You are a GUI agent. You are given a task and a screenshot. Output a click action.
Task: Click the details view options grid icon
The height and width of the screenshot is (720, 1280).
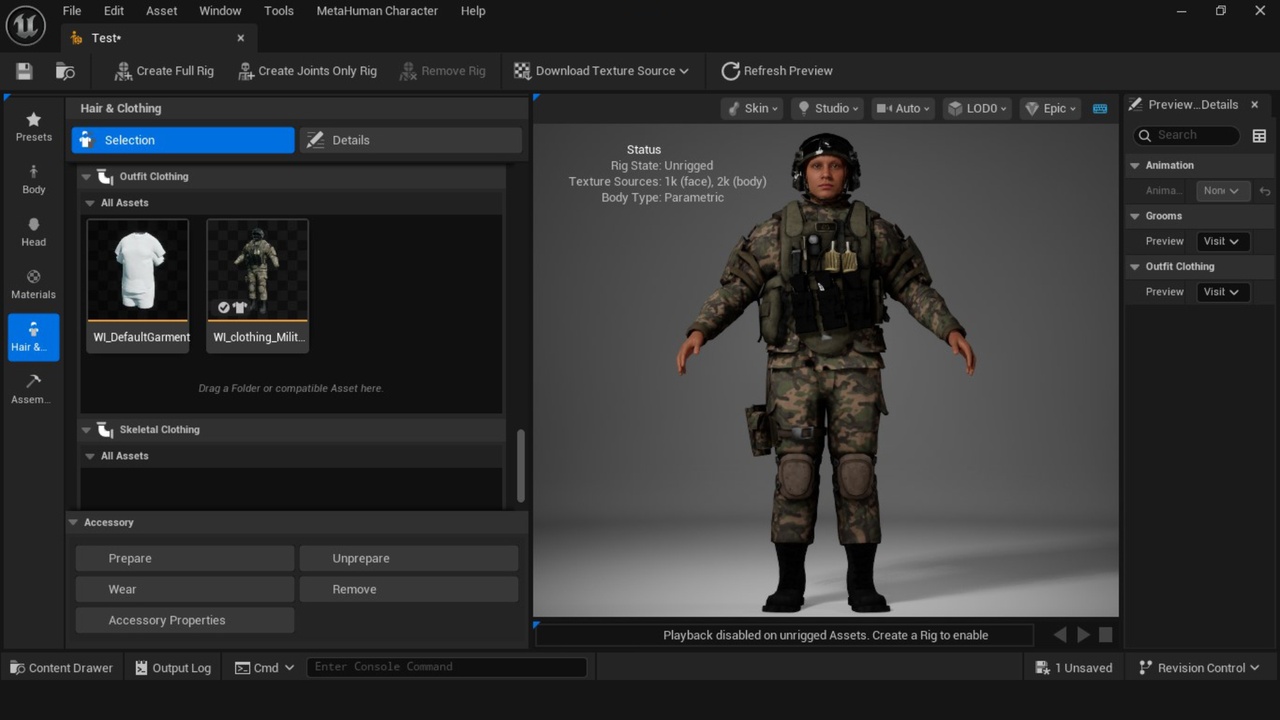click(x=1259, y=136)
